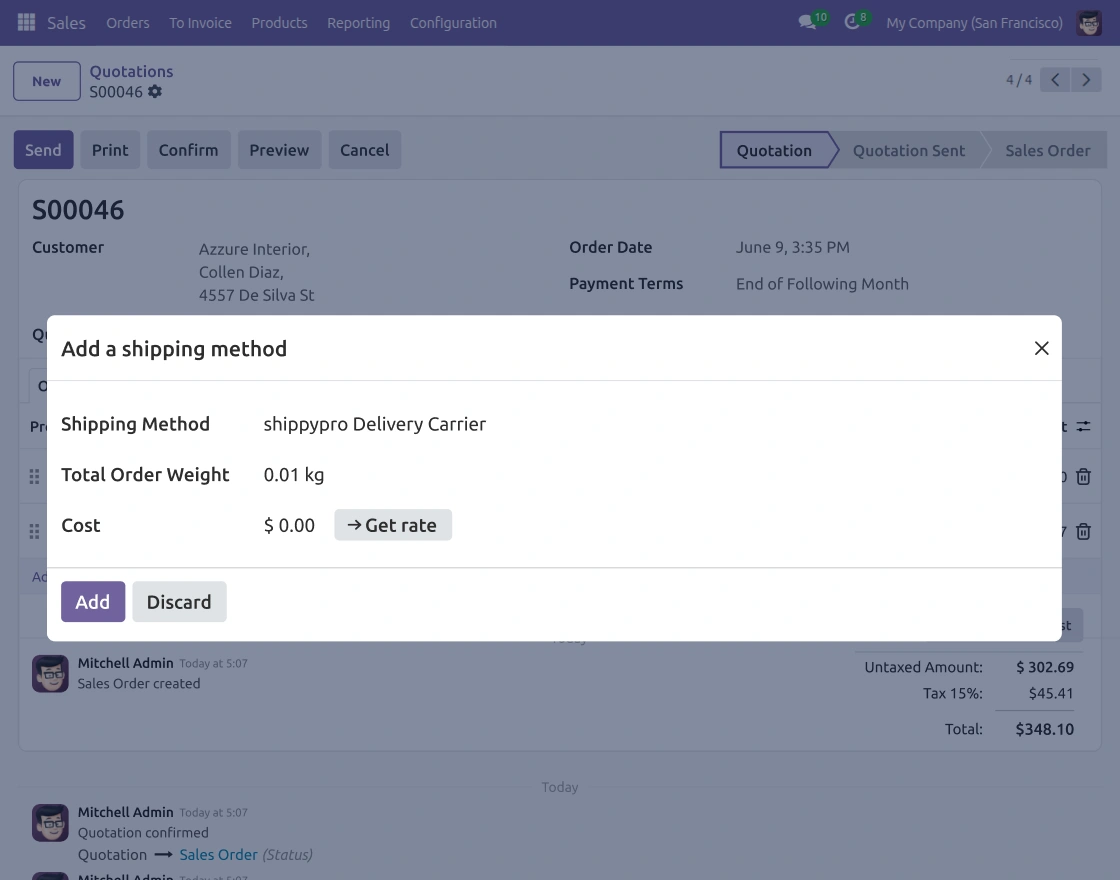This screenshot has height=880, width=1120.
Task: Open the activities clock icon with 8 badge
Action: 851,22
